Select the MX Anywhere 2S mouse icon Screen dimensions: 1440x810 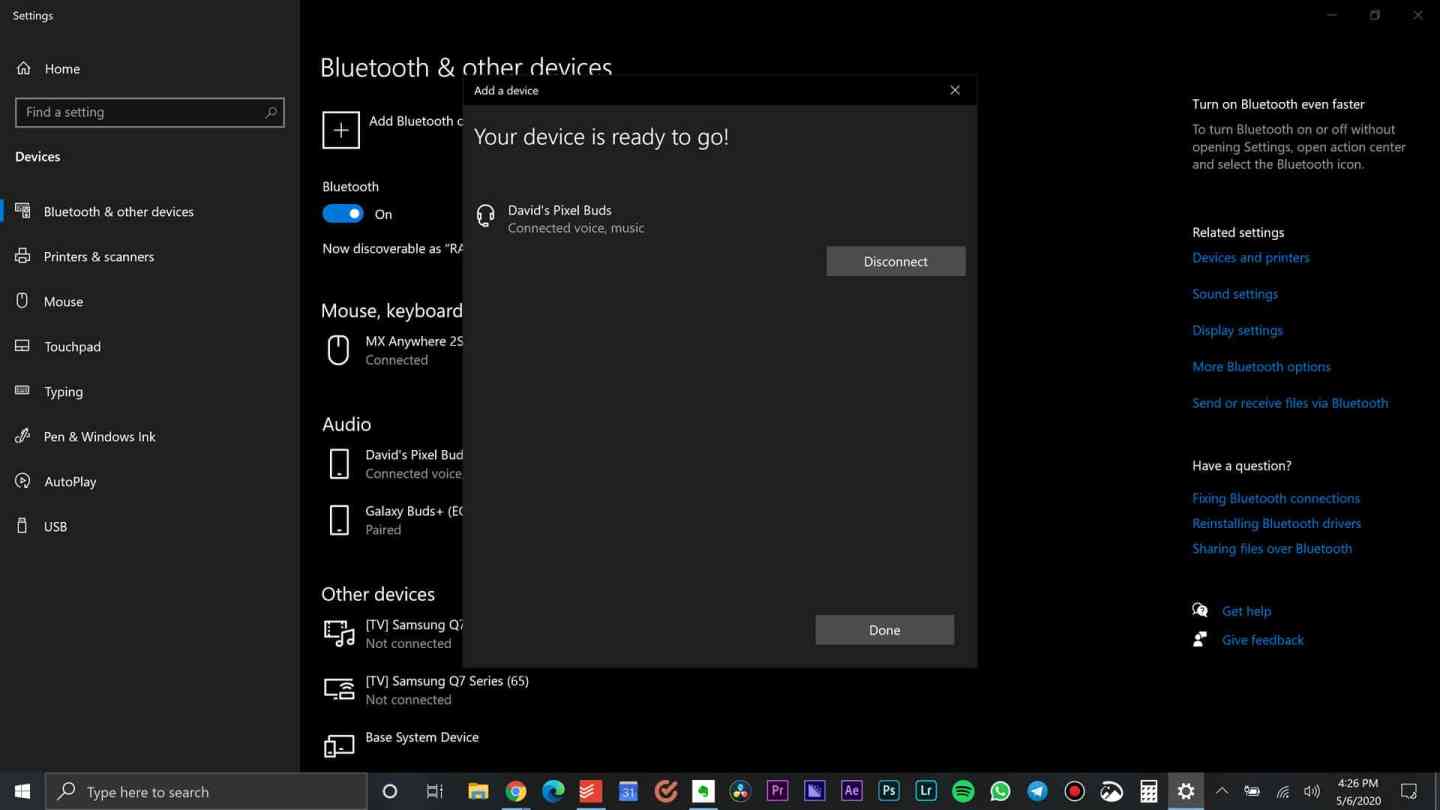point(339,350)
